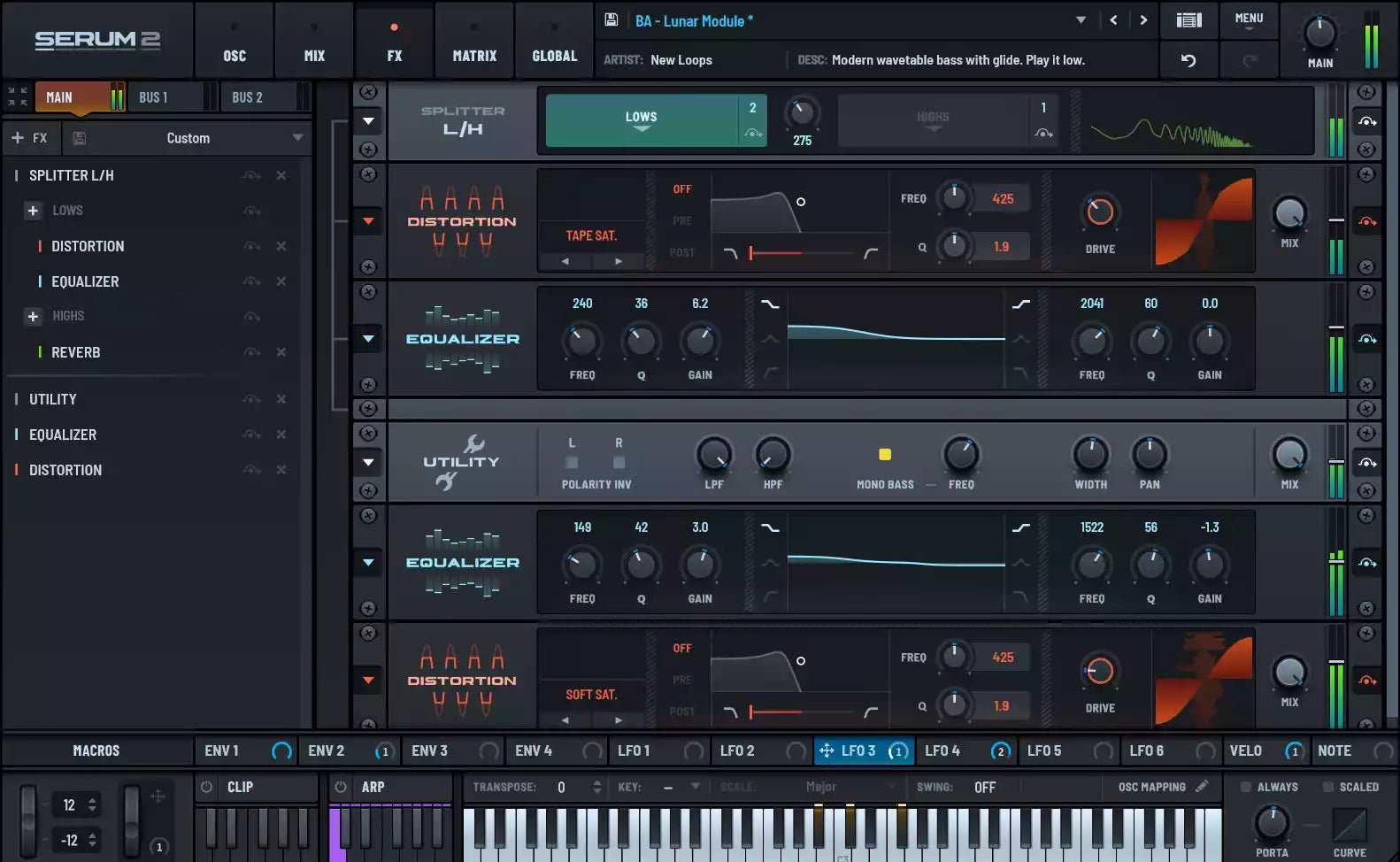1400x862 pixels.
Task: Enable the SCALED checkbox
Action: (1327, 787)
